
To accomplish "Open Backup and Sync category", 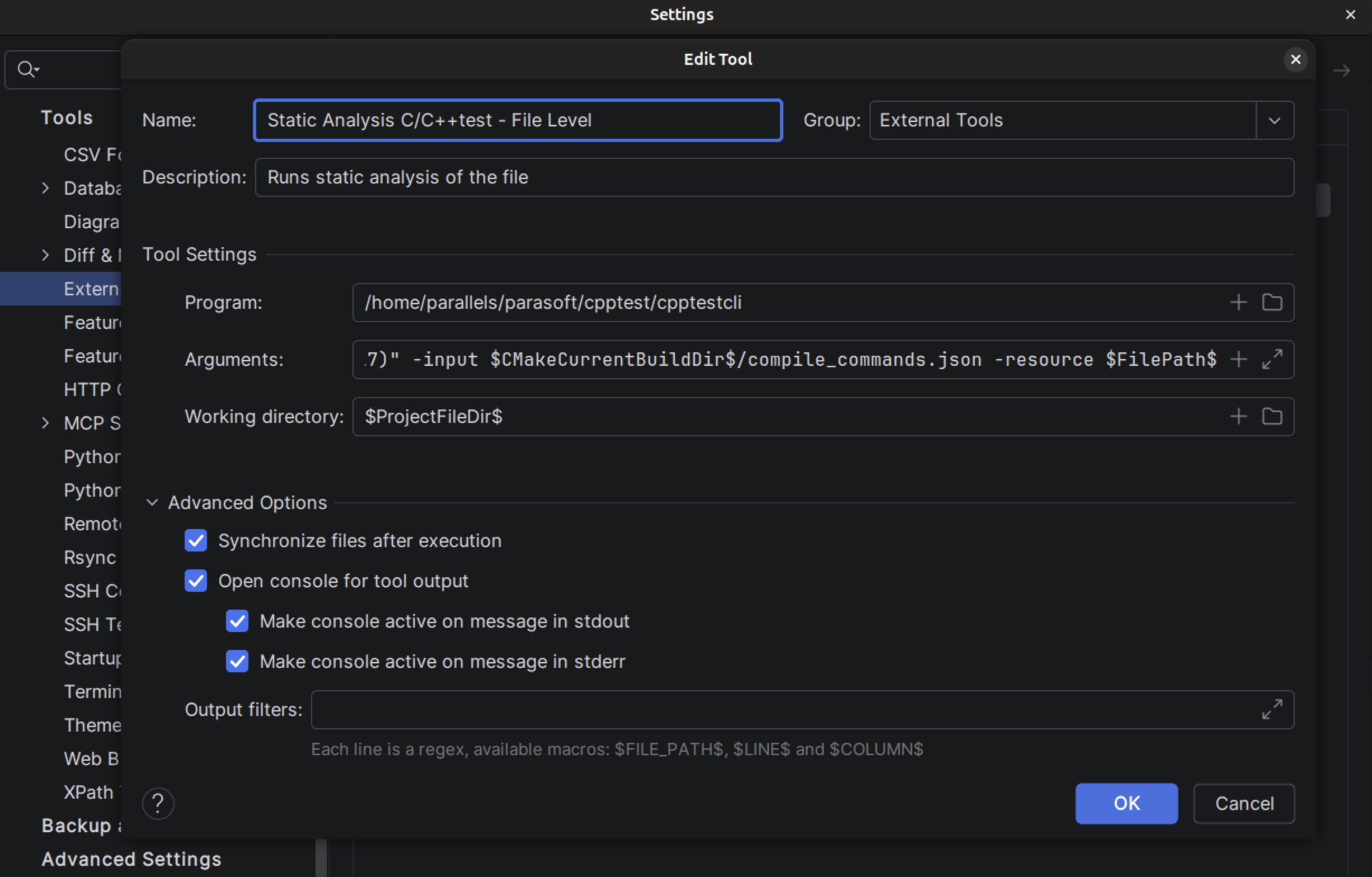I will (81, 826).
